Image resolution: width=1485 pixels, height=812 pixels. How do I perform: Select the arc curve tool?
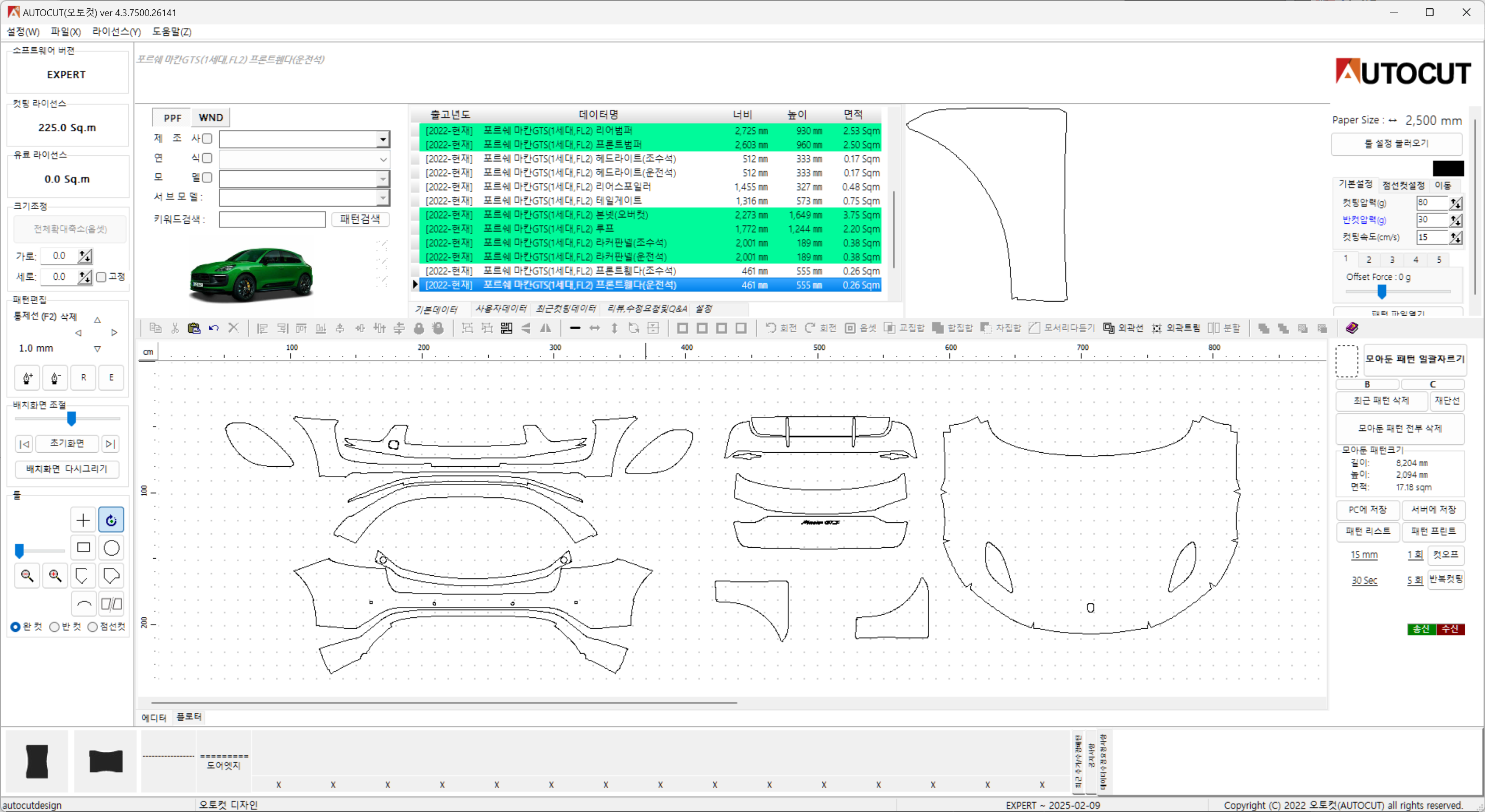[83, 604]
